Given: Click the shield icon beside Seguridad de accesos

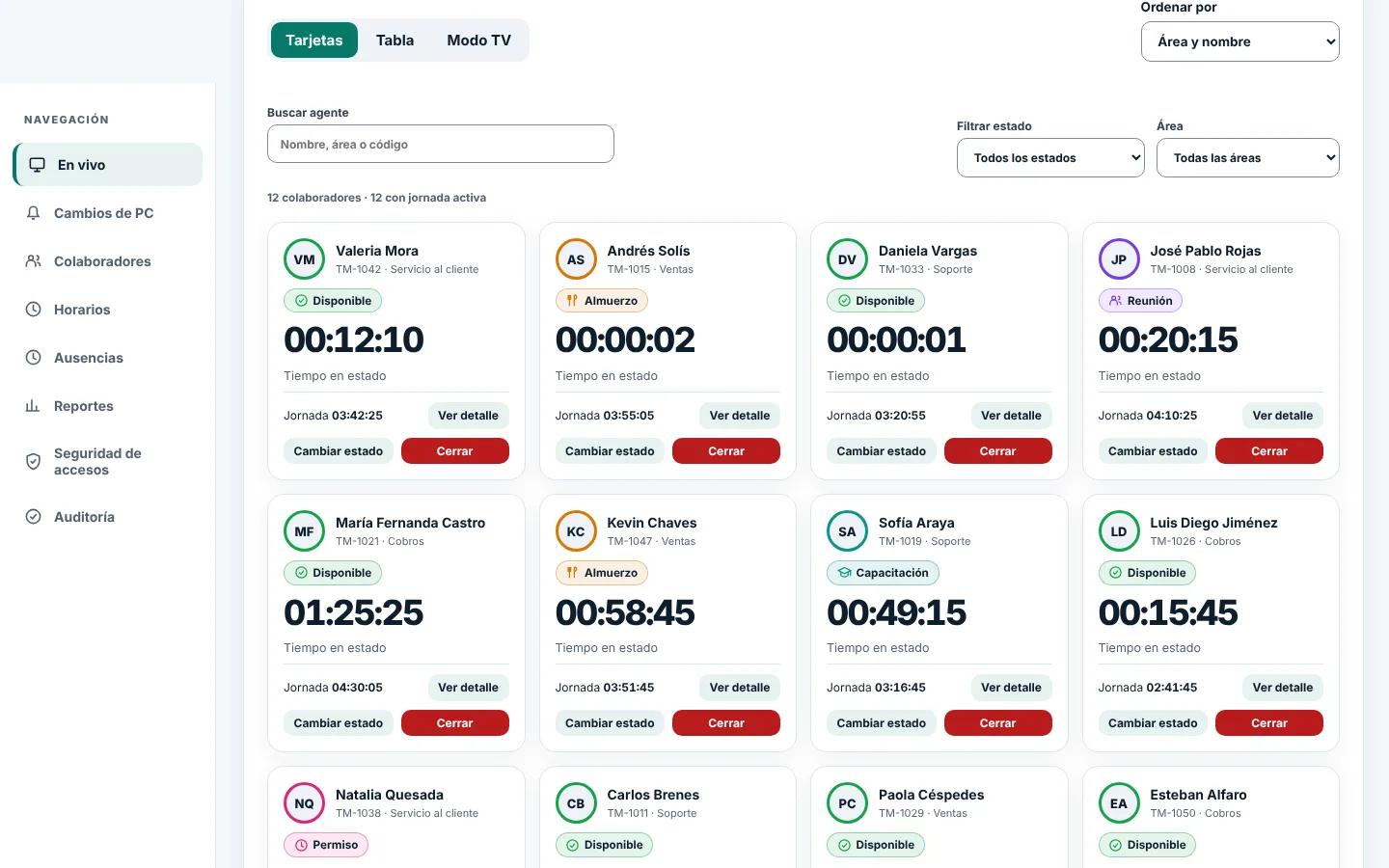Looking at the screenshot, I should (33, 462).
